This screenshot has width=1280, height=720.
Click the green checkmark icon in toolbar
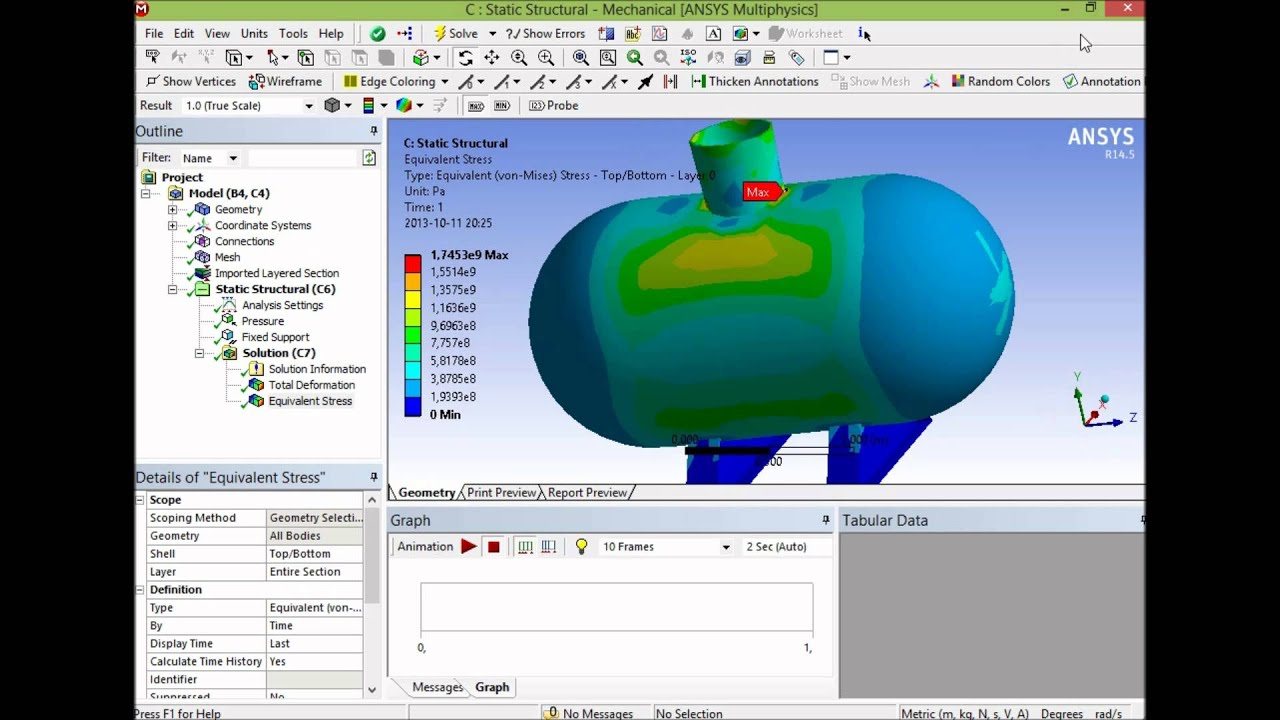377,33
